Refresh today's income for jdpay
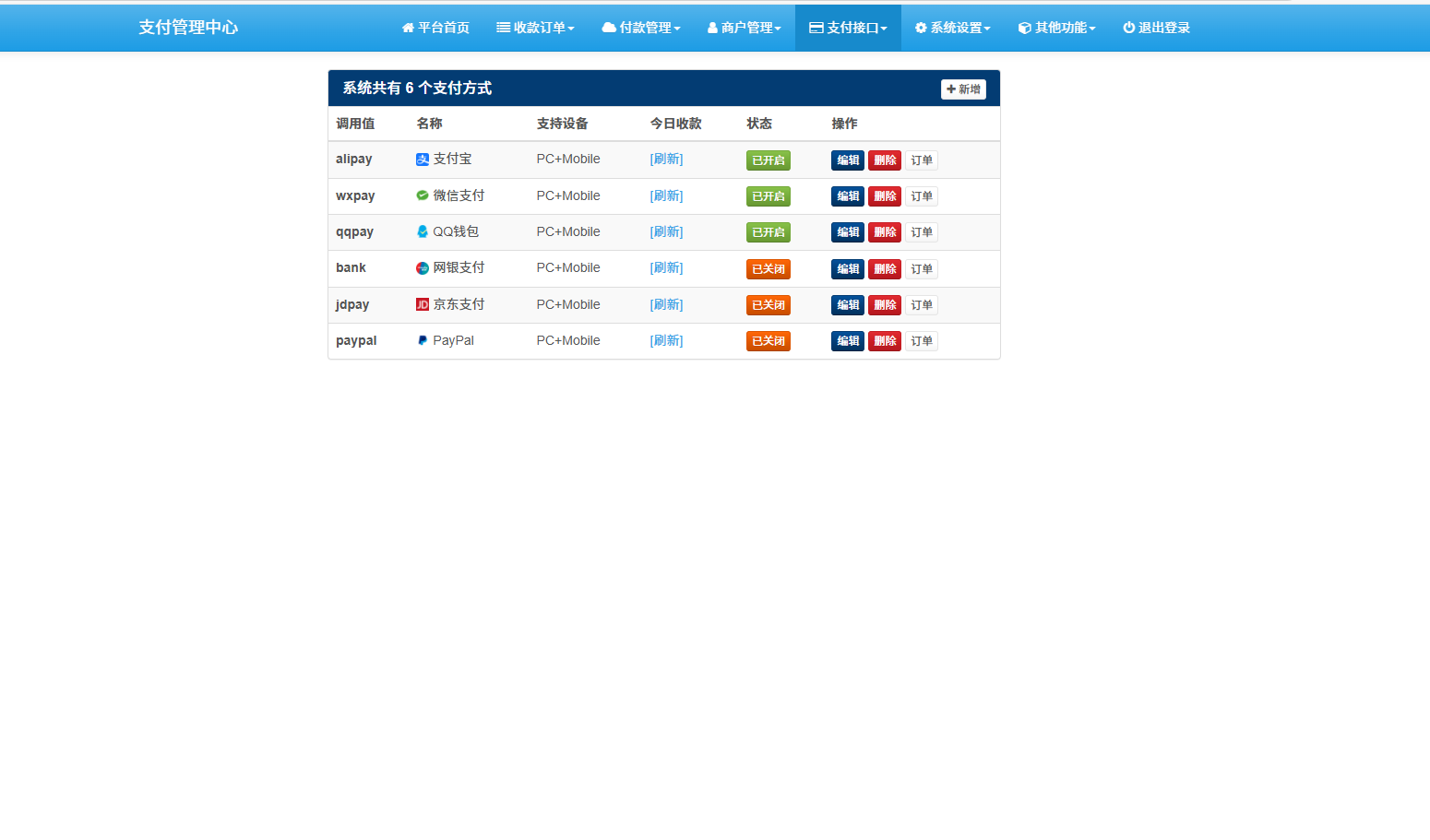The width and height of the screenshot is (1430, 840). (666, 304)
